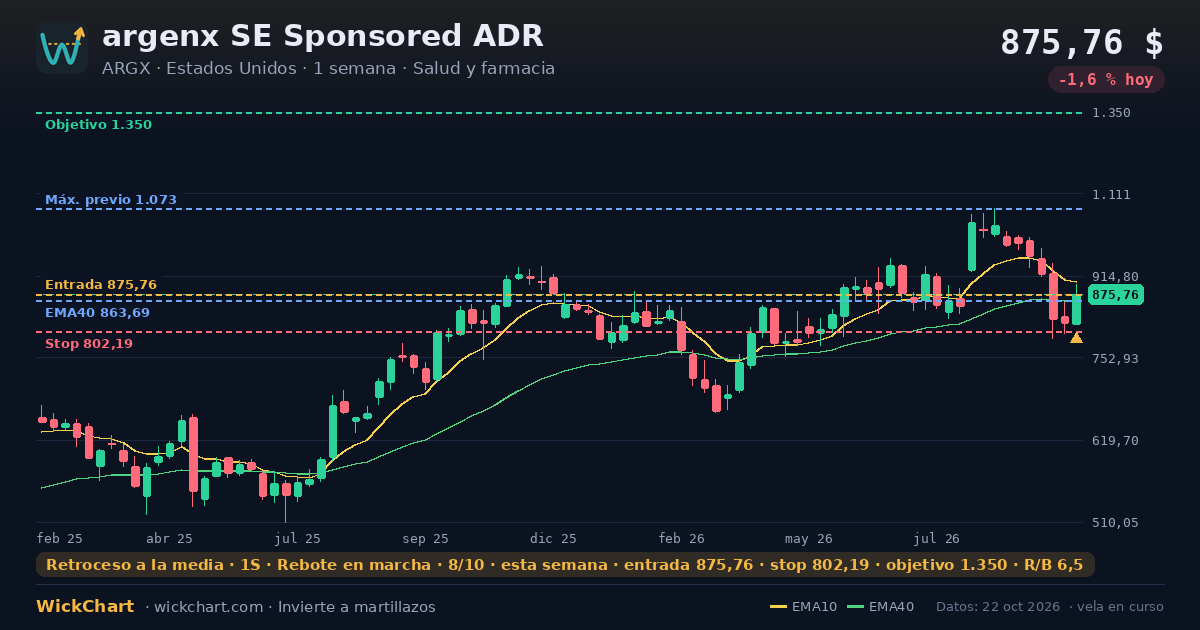Click the Datos: 22 oct 2026 footer text
1200x630 pixels.
999,607
